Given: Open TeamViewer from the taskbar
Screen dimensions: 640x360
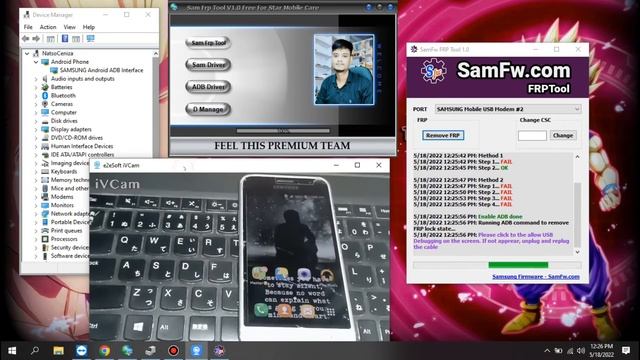Looking at the screenshot, I should 81,351.
